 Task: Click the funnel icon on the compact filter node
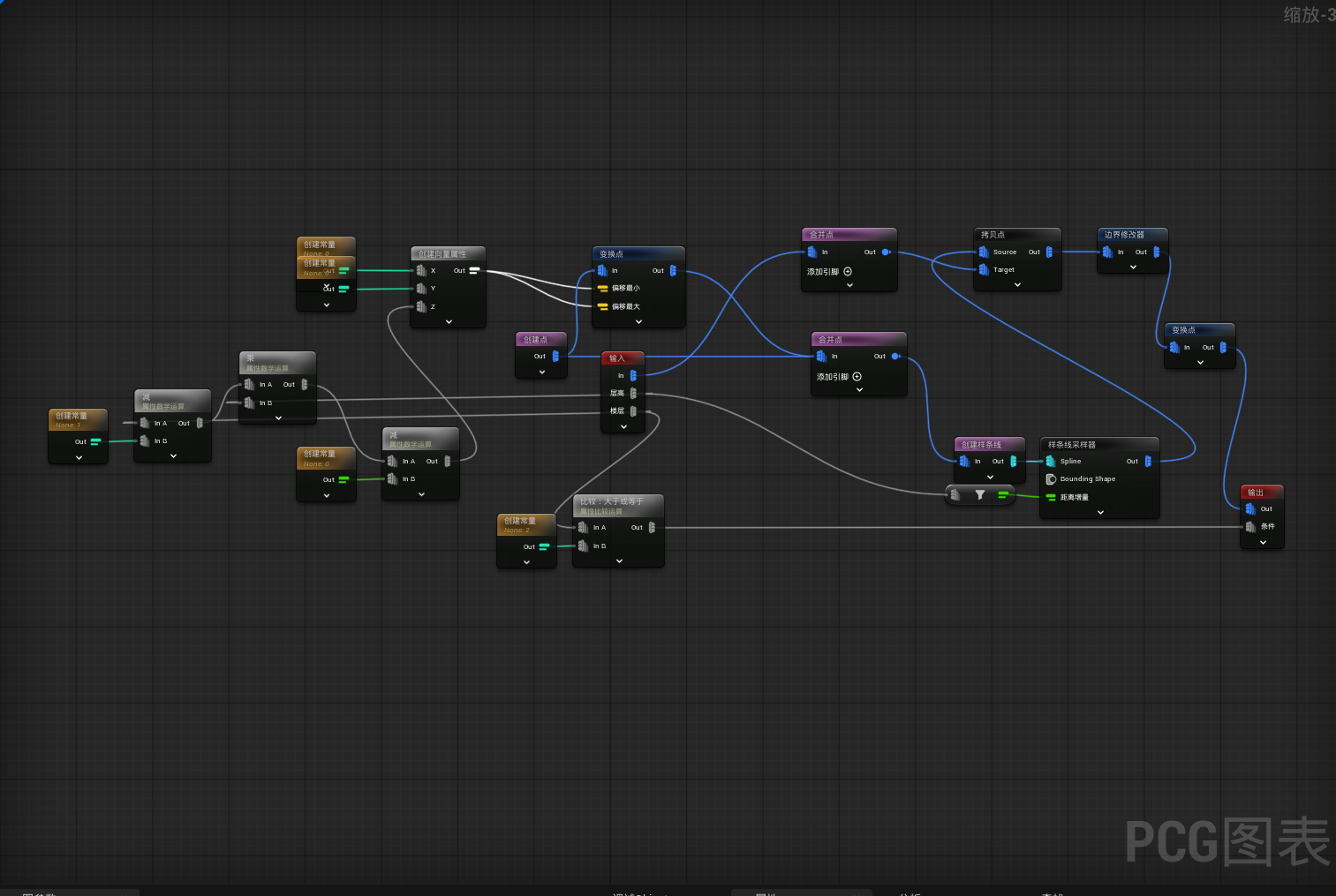980,495
